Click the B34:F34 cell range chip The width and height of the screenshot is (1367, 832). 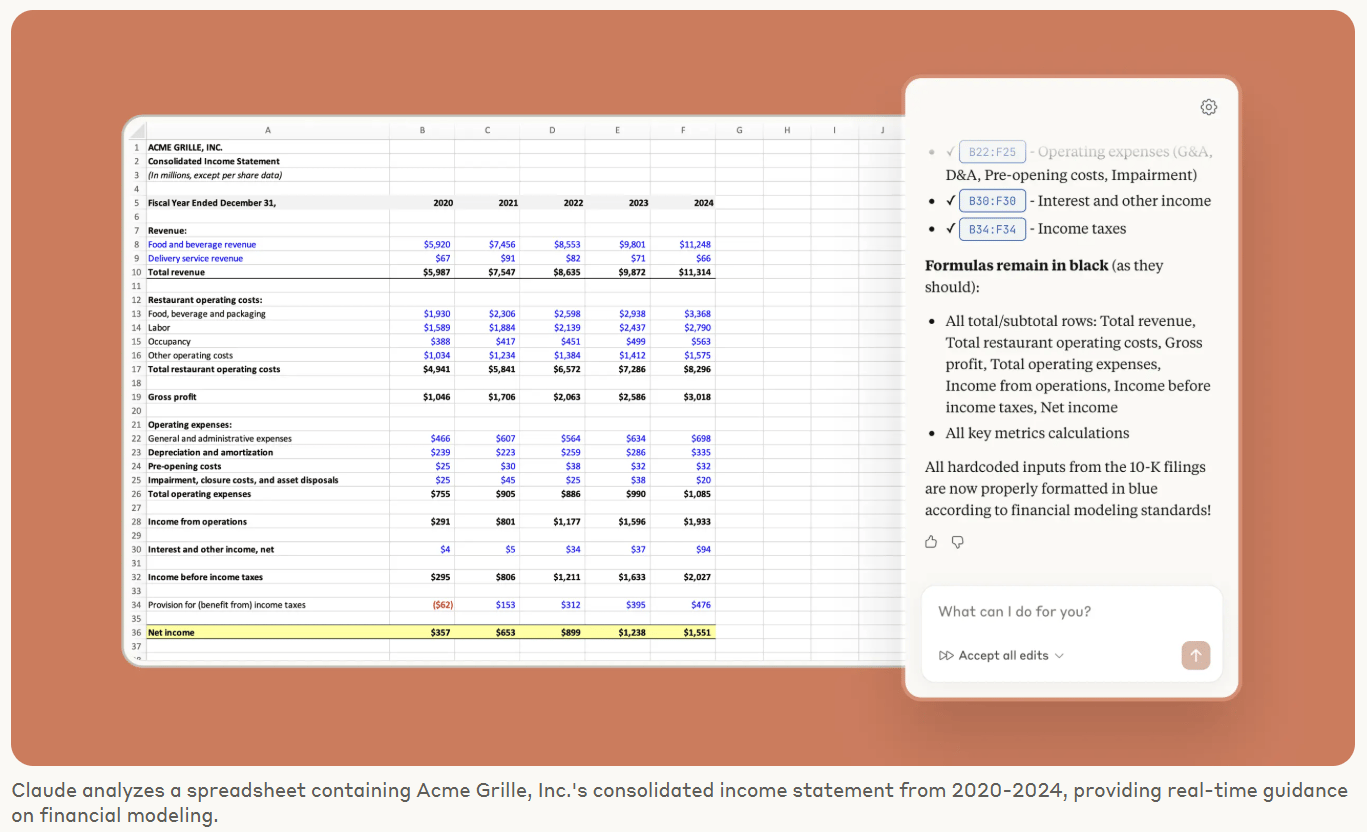(x=992, y=229)
